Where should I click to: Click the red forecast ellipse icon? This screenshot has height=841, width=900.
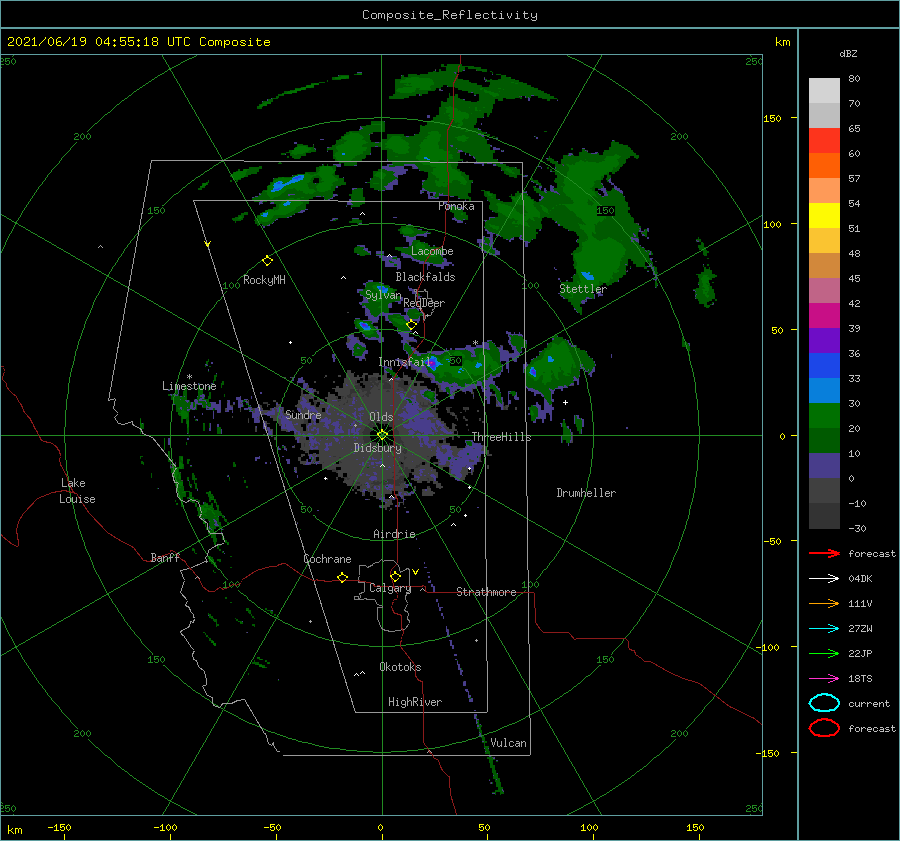pos(824,728)
